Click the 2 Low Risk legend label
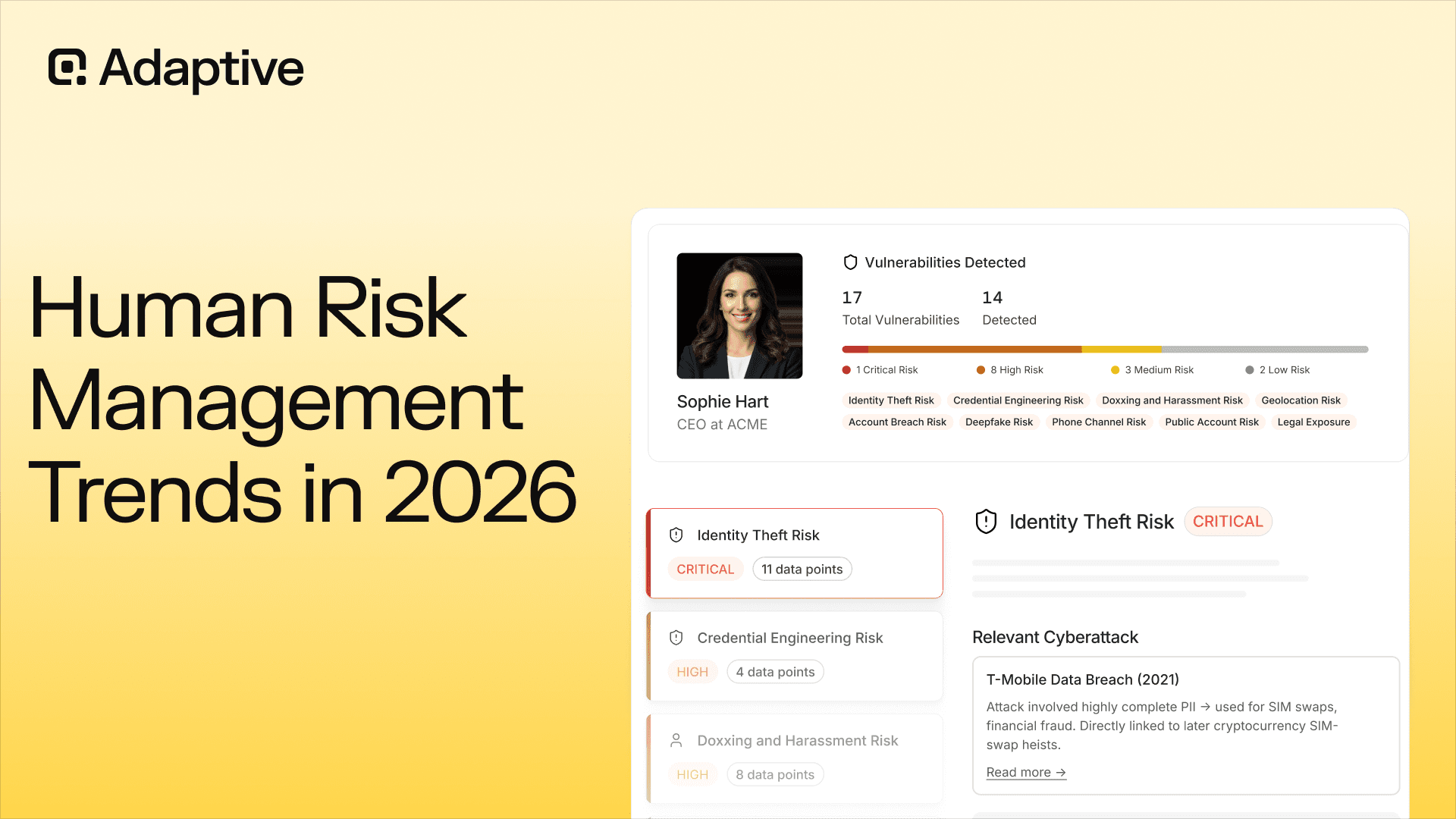The image size is (1456, 819). pos(1284,370)
